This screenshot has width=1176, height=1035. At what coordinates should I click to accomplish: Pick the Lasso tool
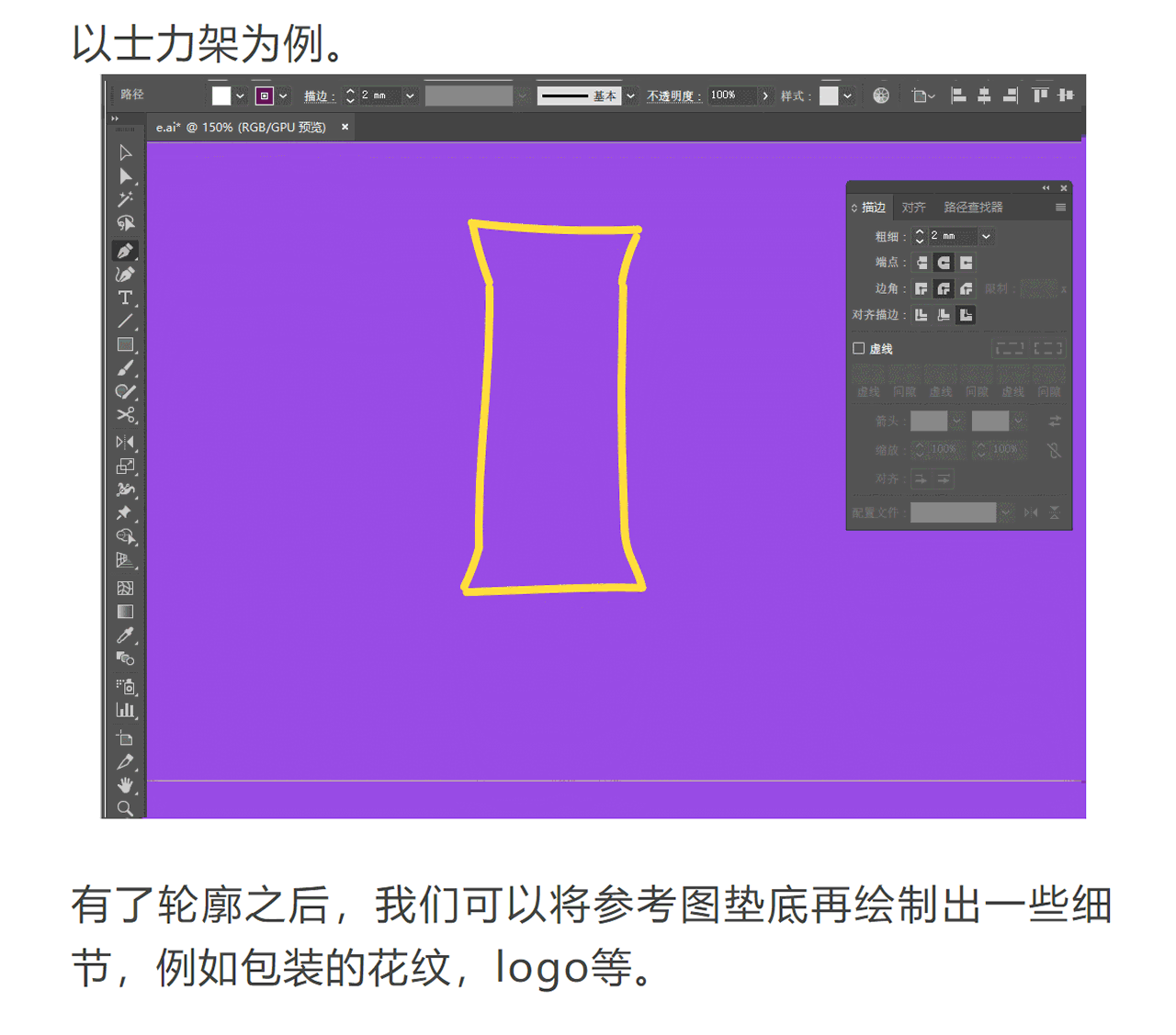(126, 223)
